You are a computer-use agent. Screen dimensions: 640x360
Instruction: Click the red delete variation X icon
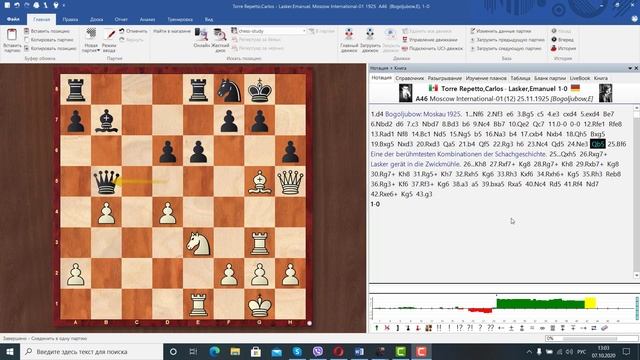pos(387,328)
